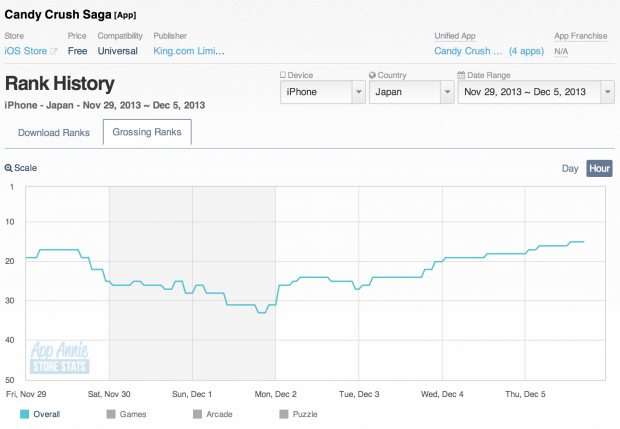This screenshot has height=429, width=620.
Task: Click the Fri, Nov 29 axis label
Action: coord(26,394)
